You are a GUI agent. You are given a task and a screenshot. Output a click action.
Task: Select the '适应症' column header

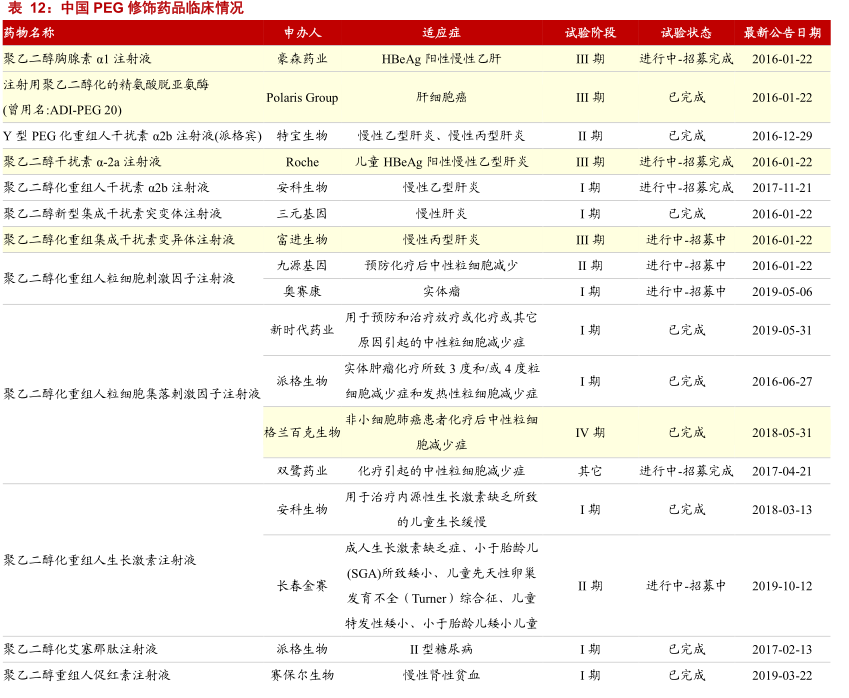(441, 32)
